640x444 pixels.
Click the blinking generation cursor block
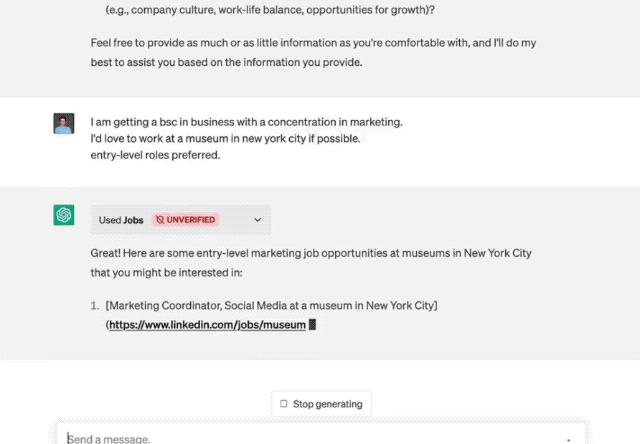(x=312, y=324)
